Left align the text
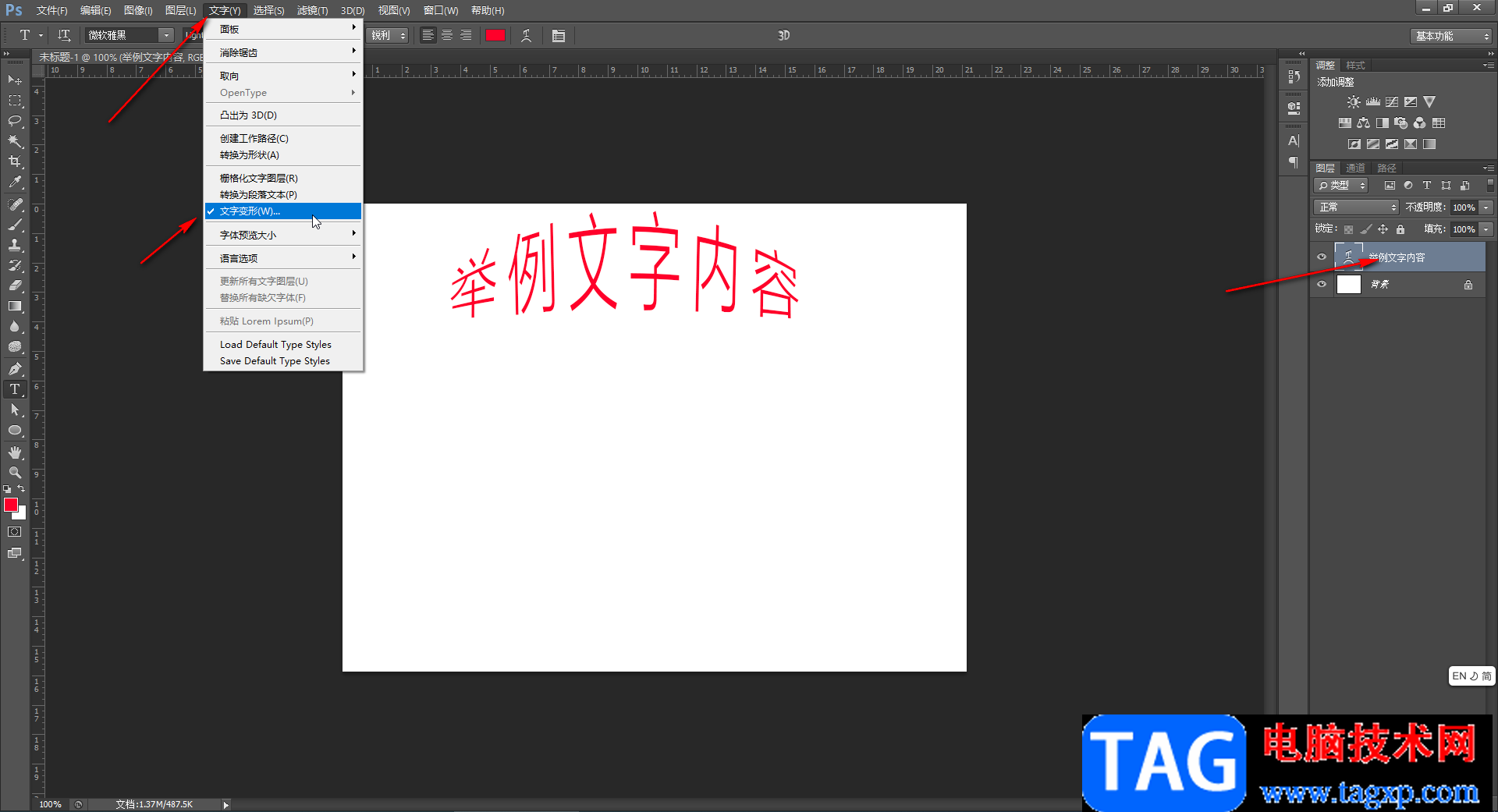 428,35
